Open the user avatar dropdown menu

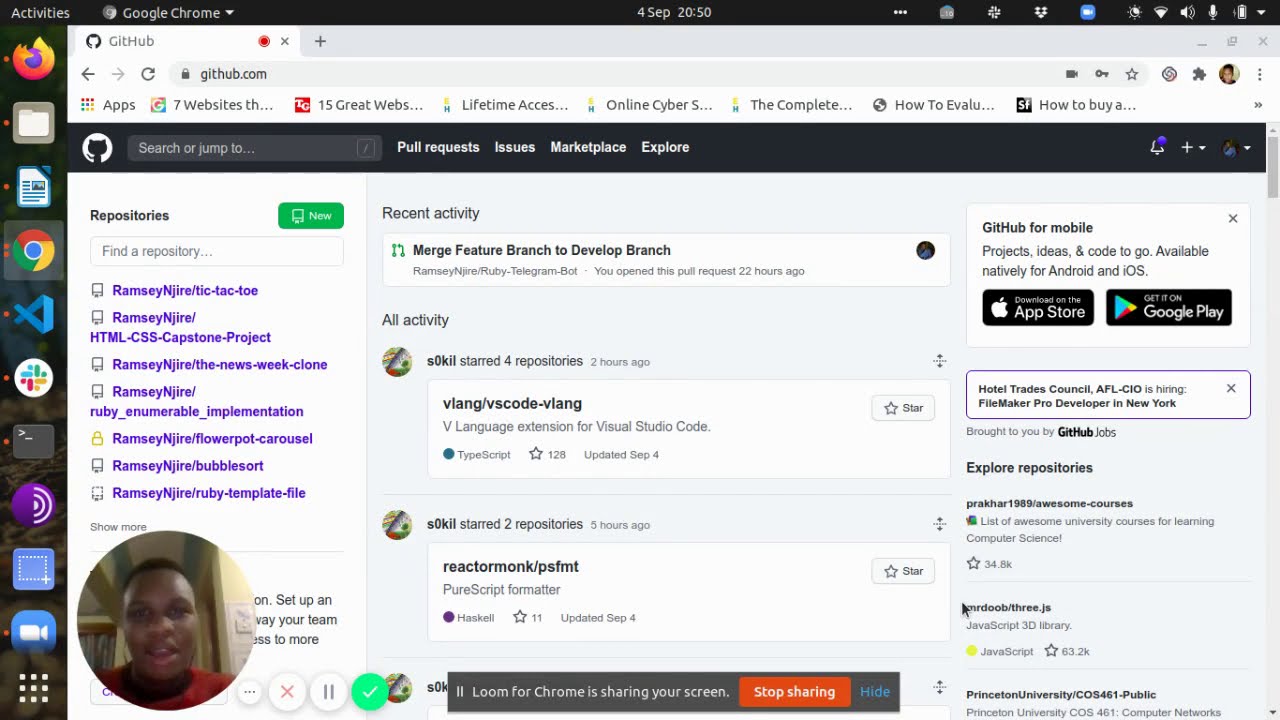1237,147
